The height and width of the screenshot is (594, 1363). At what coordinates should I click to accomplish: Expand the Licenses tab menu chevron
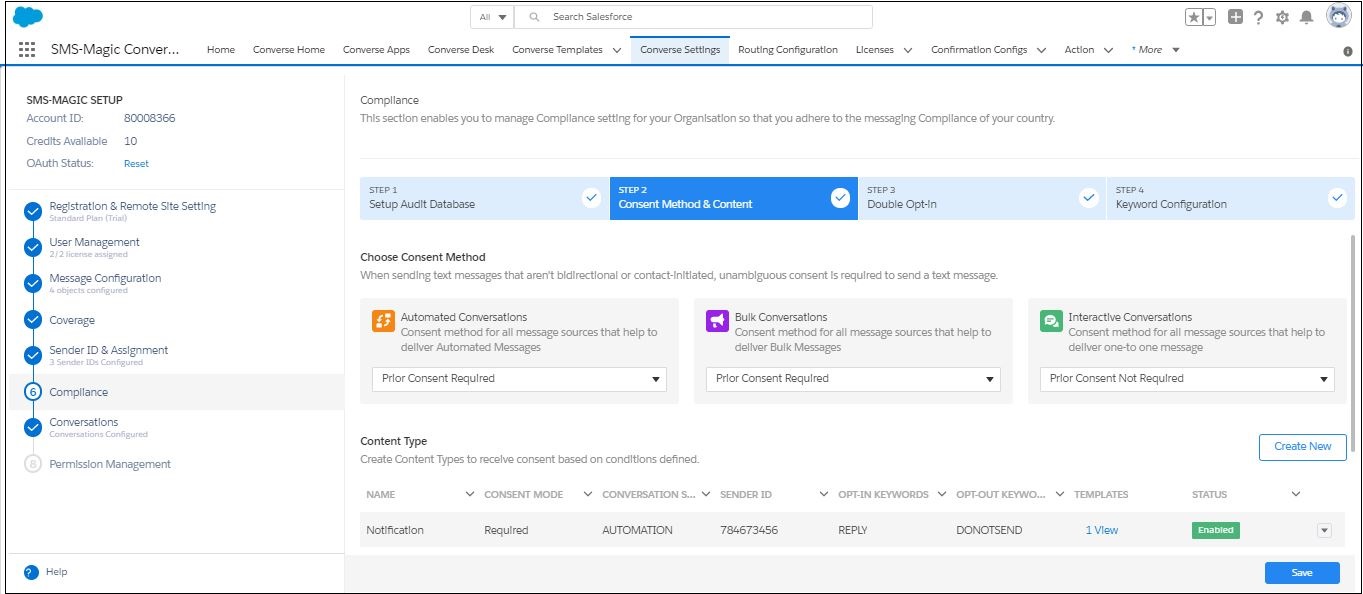(908, 51)
